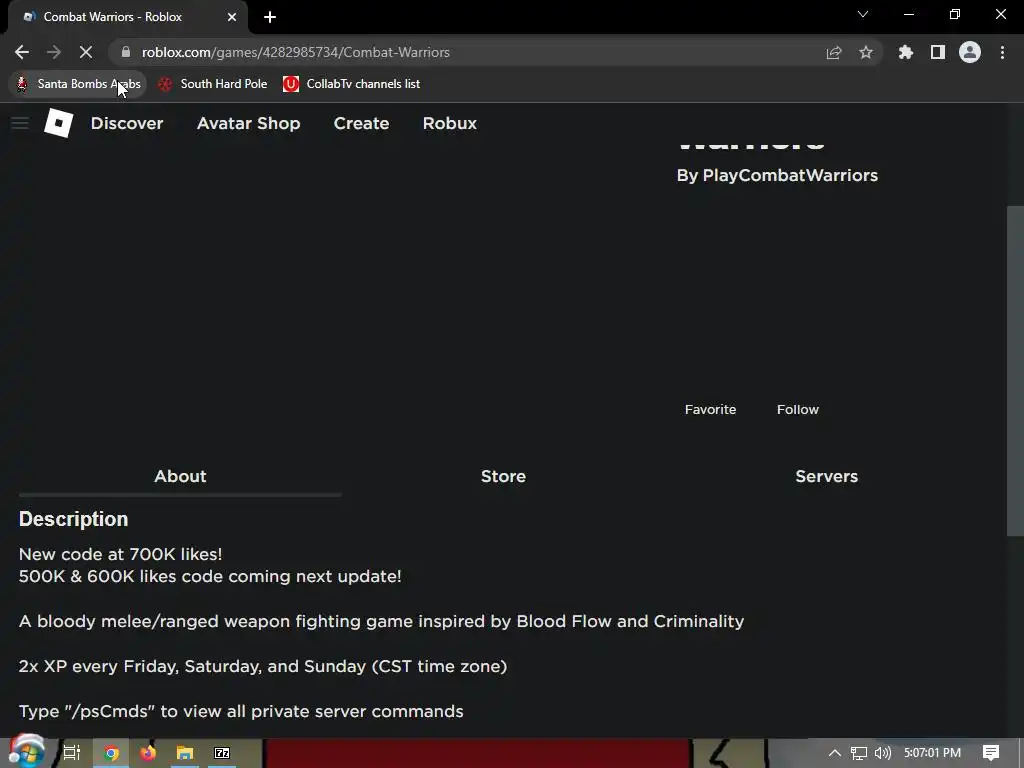This screenshot has height=768, width=1024.
Task: Close the Combat Warriors tab
Action: tap(232, 17)
